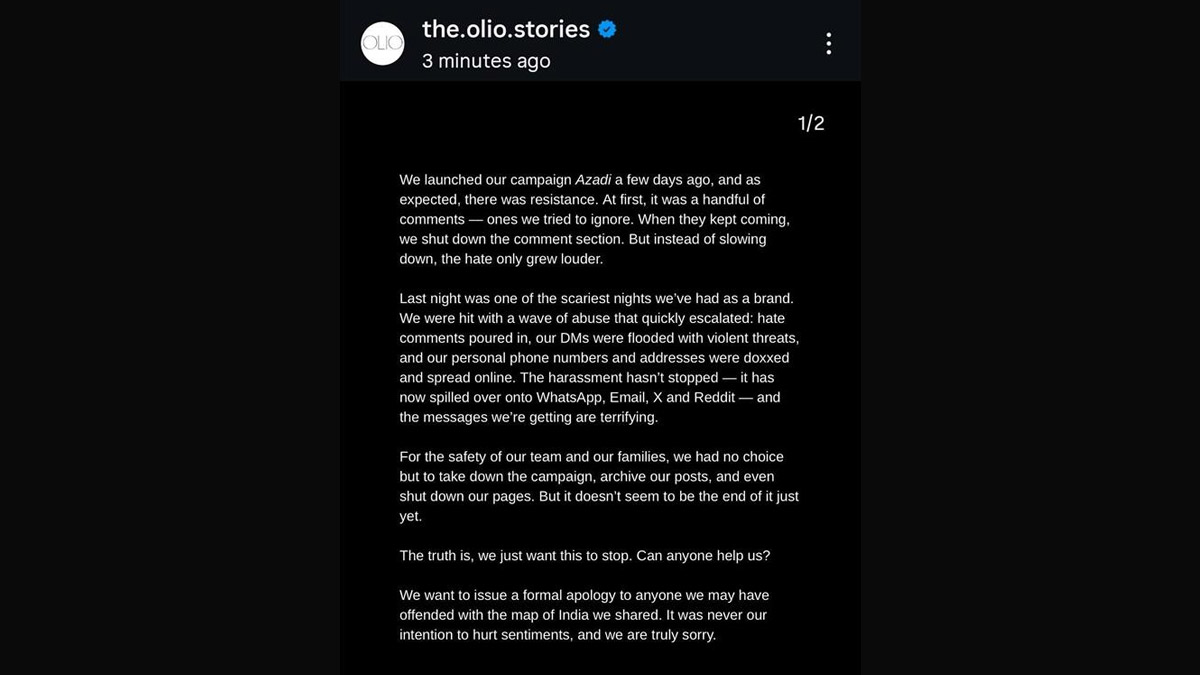Click the lone word "yet." in third paragraph
The image size is (1200, 675).
[411, 516]
